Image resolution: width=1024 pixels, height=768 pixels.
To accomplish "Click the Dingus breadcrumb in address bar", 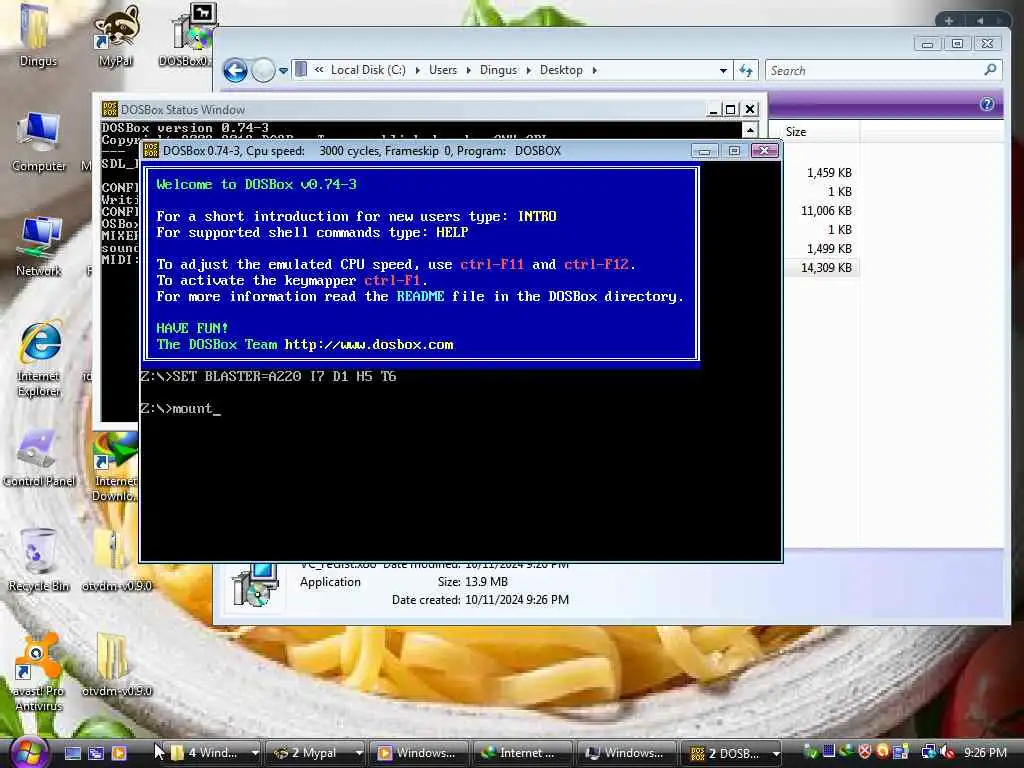I will (498, 70).
